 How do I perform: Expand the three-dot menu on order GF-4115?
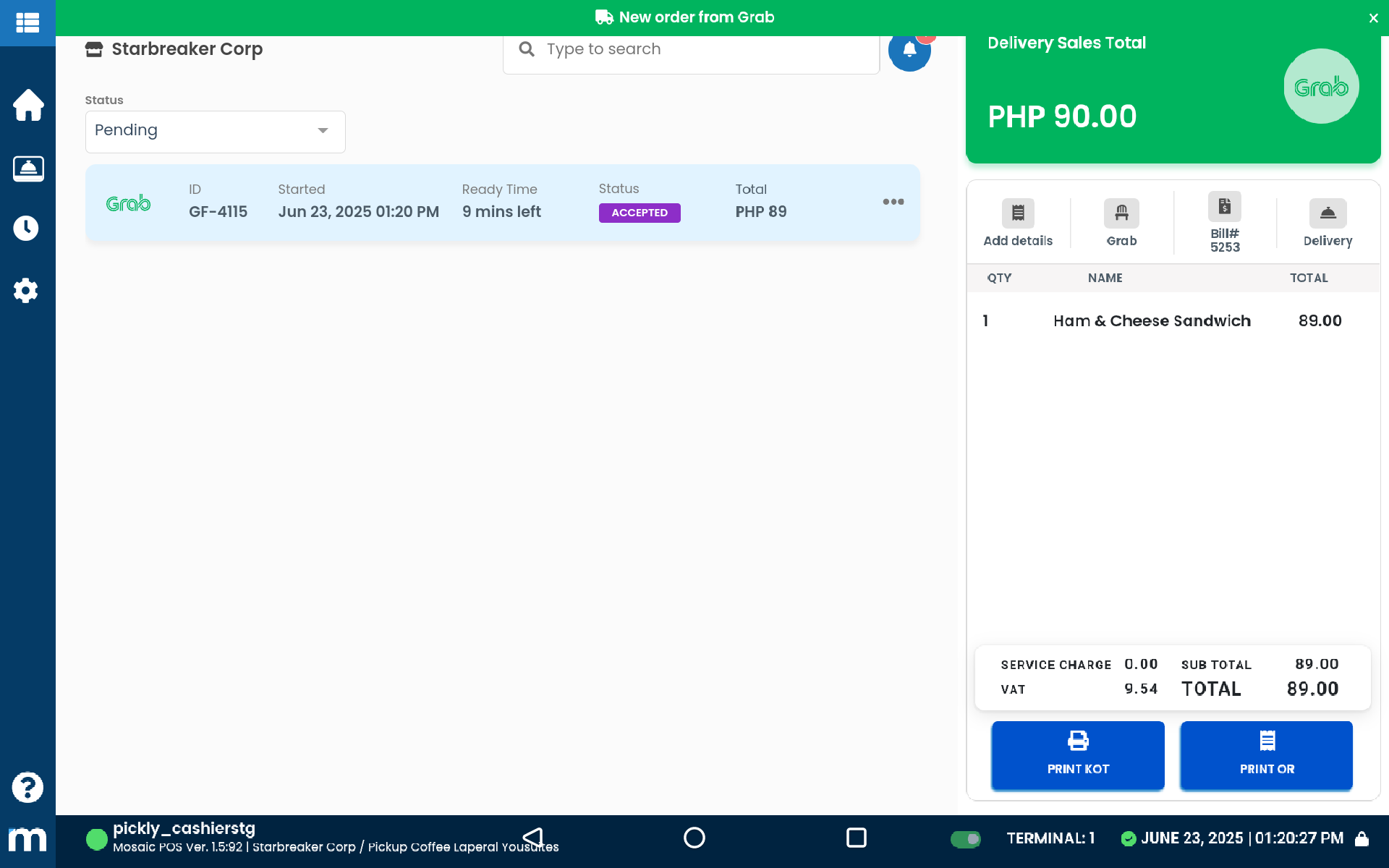(x=892, y=202)
